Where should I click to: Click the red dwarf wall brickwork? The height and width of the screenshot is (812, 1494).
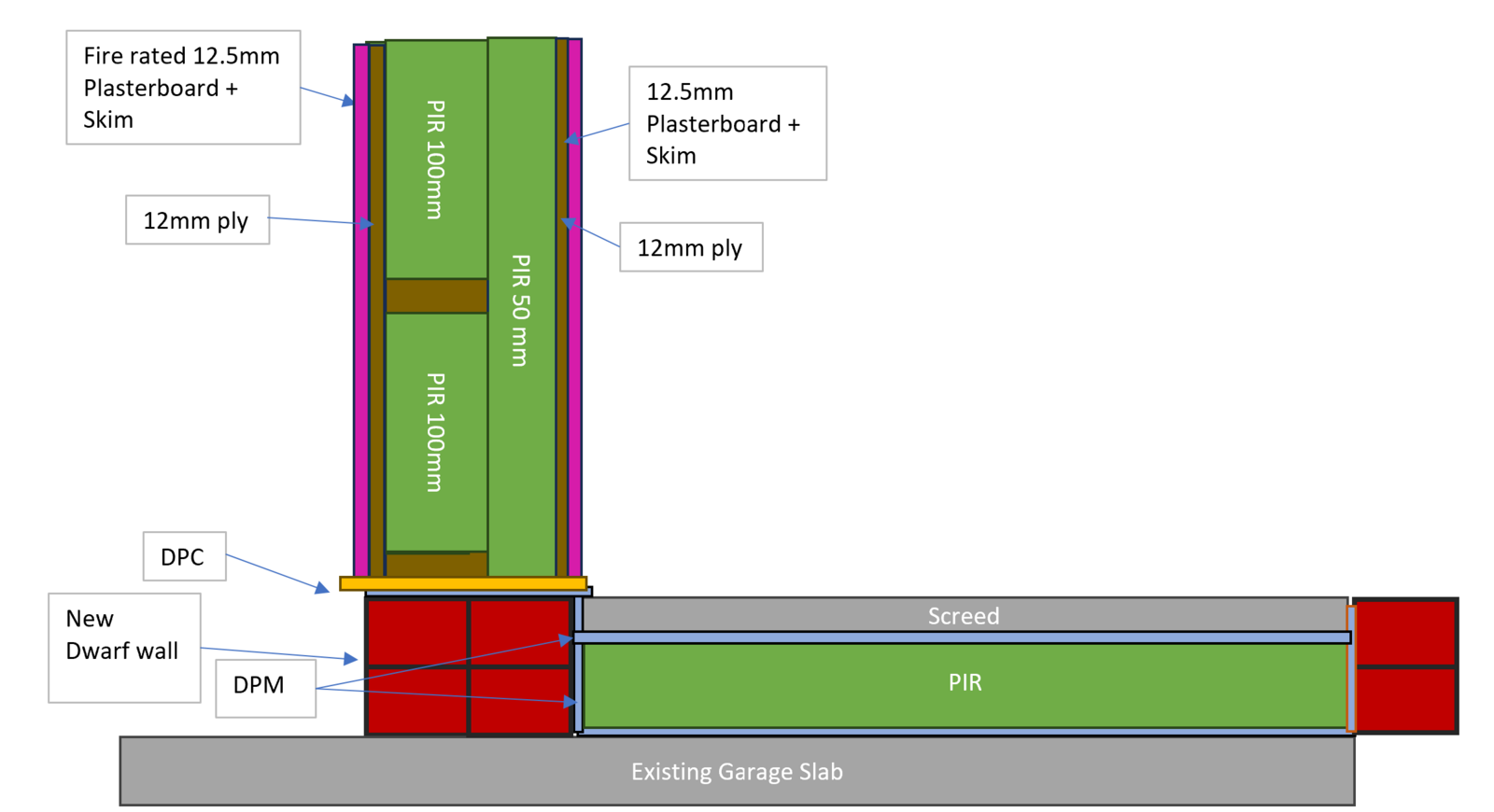pyautogui.click(x=468, y=666)
